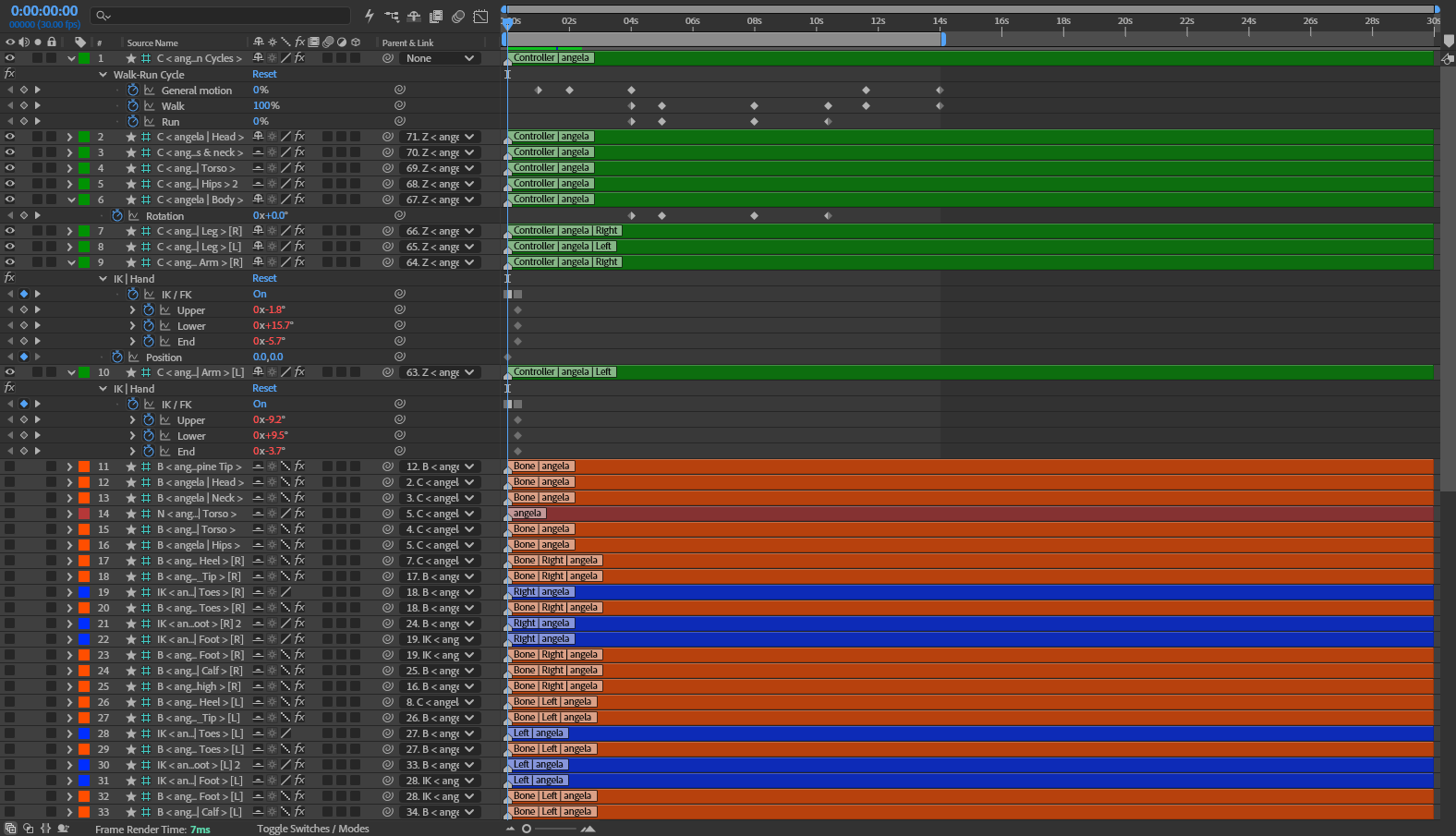Expand layer 11 spine Tip properties
This screenshot has width=1456, height=836.
(x=69, y=466)
